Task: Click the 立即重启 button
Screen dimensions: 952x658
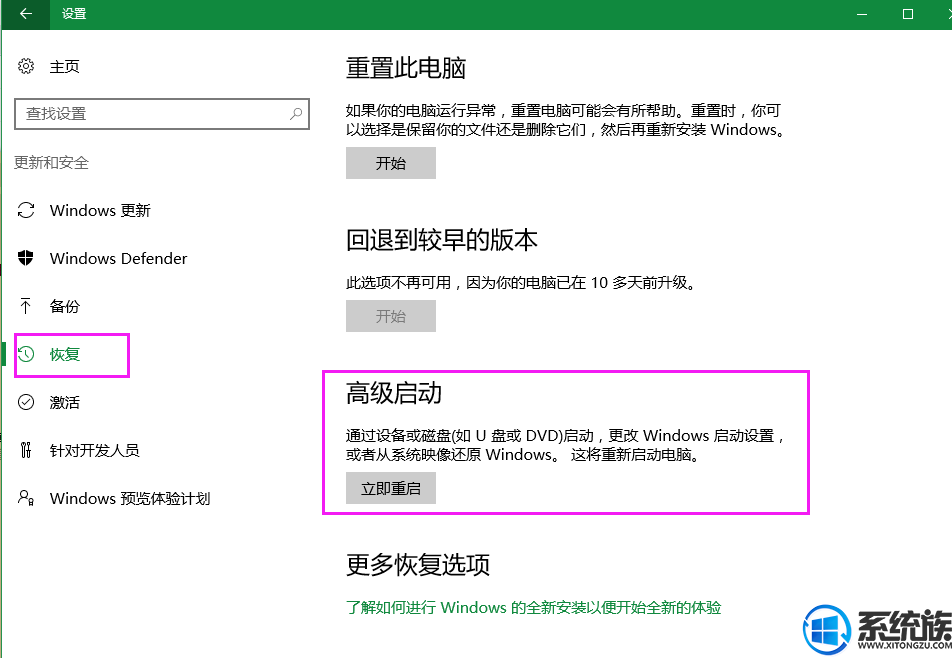Action: 391,488
